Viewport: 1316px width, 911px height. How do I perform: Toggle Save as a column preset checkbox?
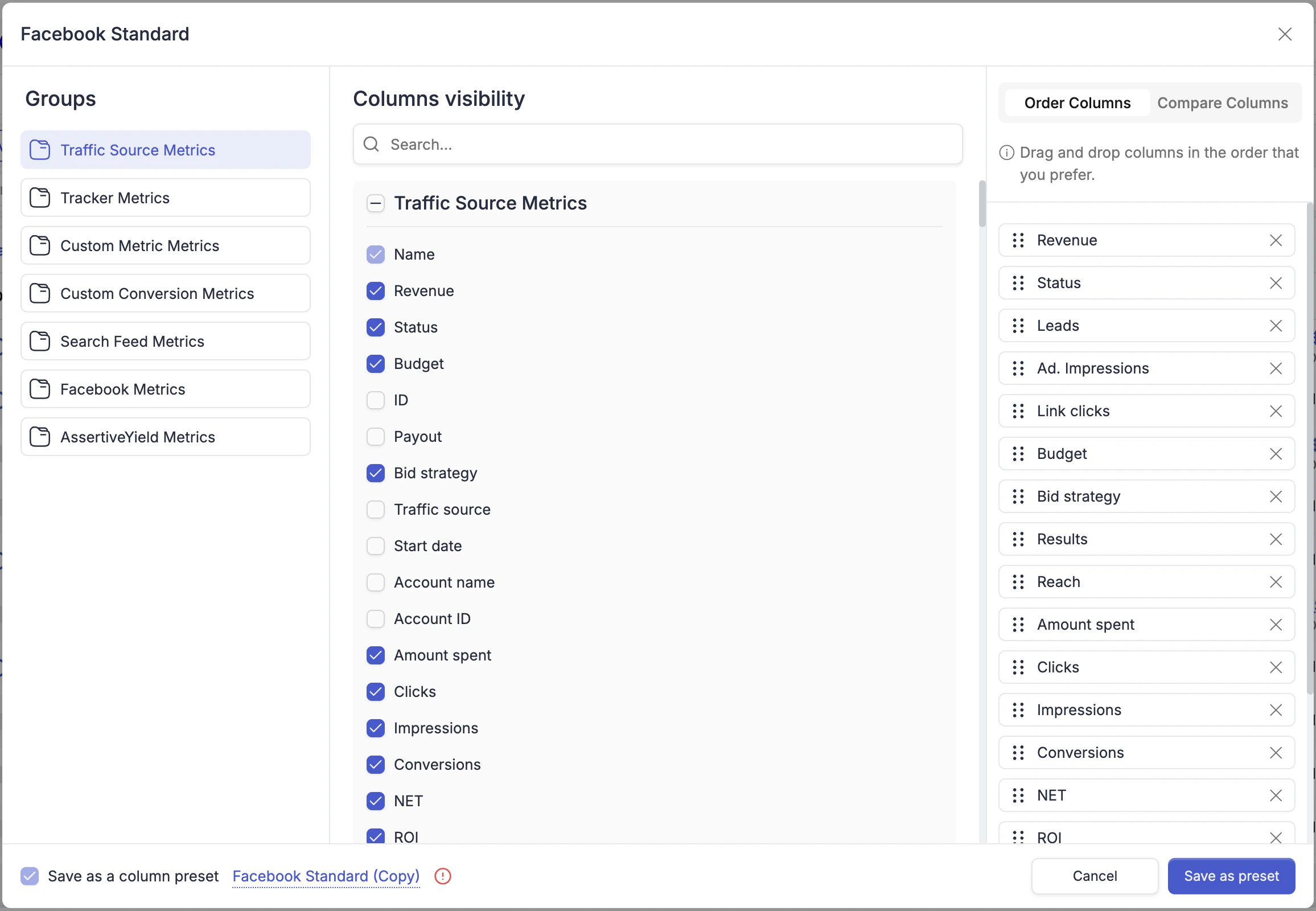click(x=30, y=876)
